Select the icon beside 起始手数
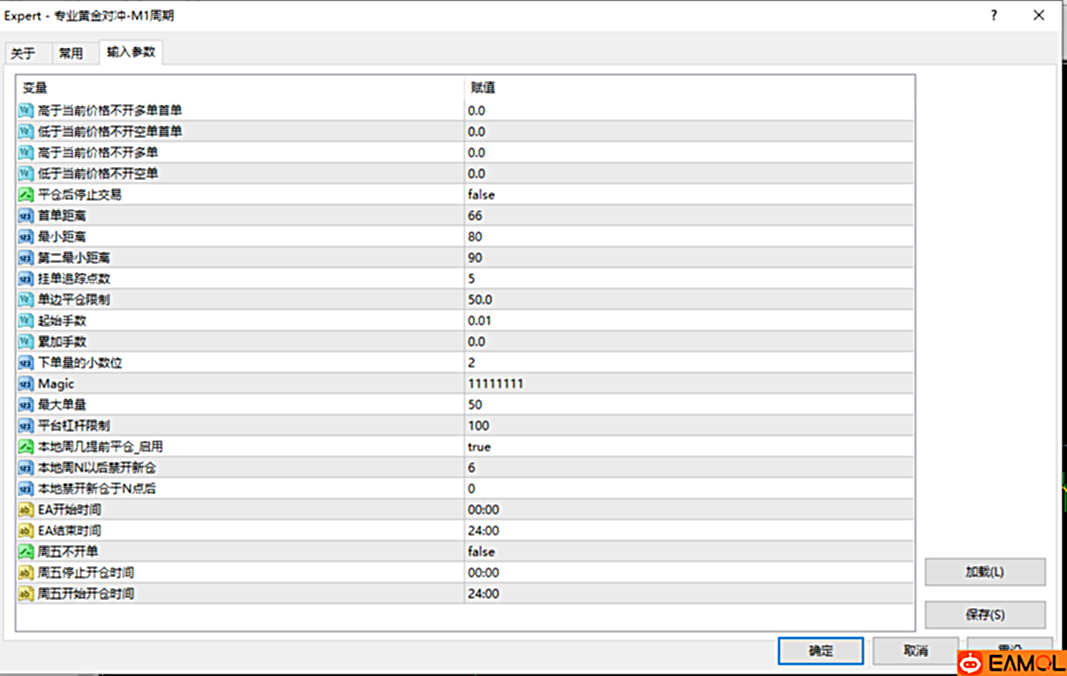 coord(27,321)
